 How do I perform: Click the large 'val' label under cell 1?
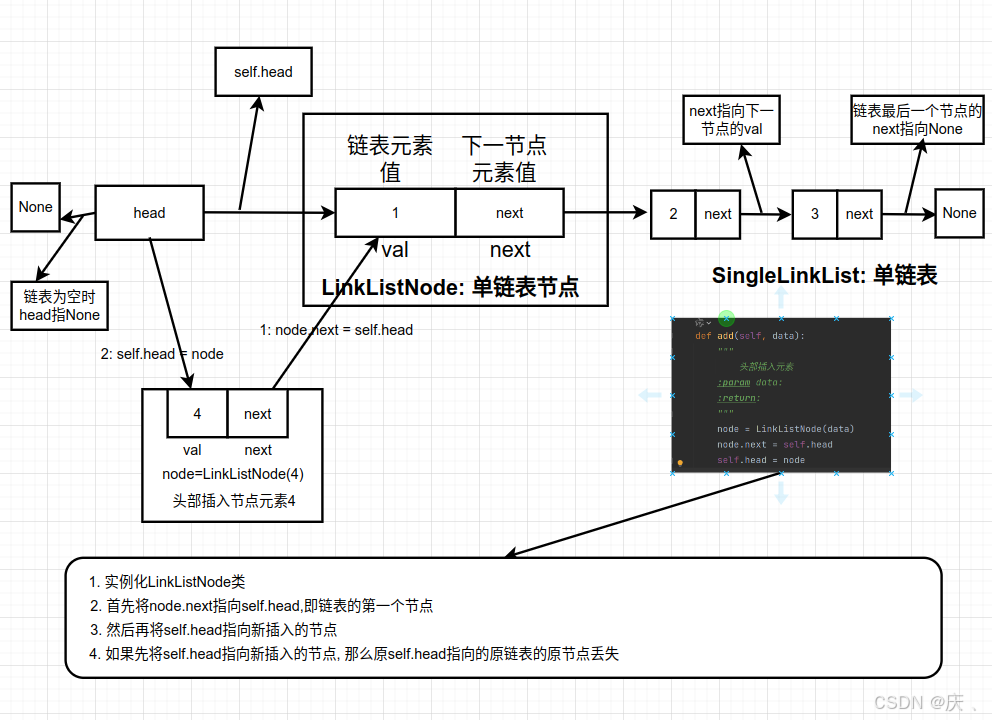point(395,250)
